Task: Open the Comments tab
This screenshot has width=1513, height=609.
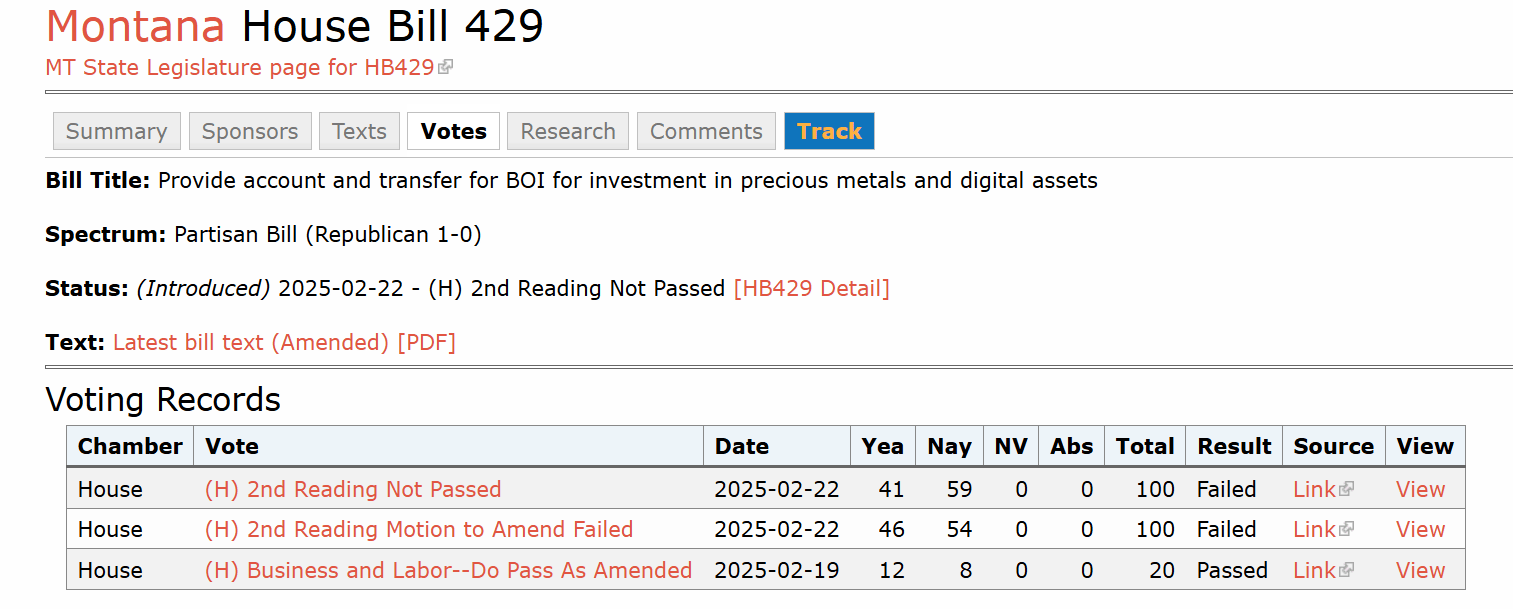Action: (x=706, y=131)
